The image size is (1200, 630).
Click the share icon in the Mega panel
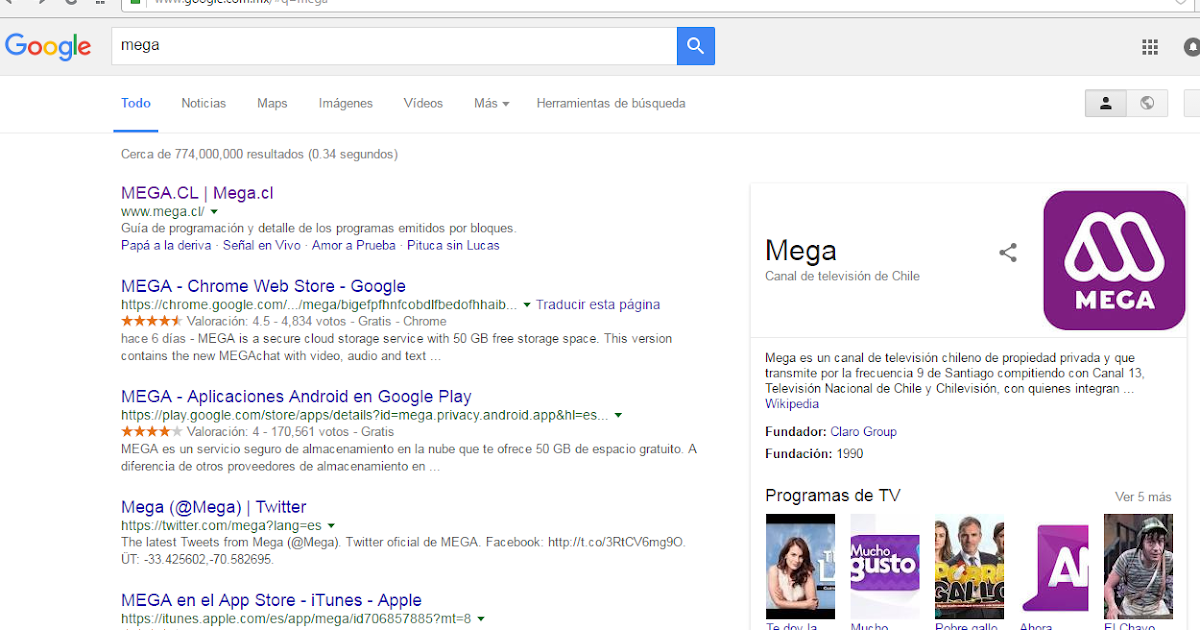1008,254
